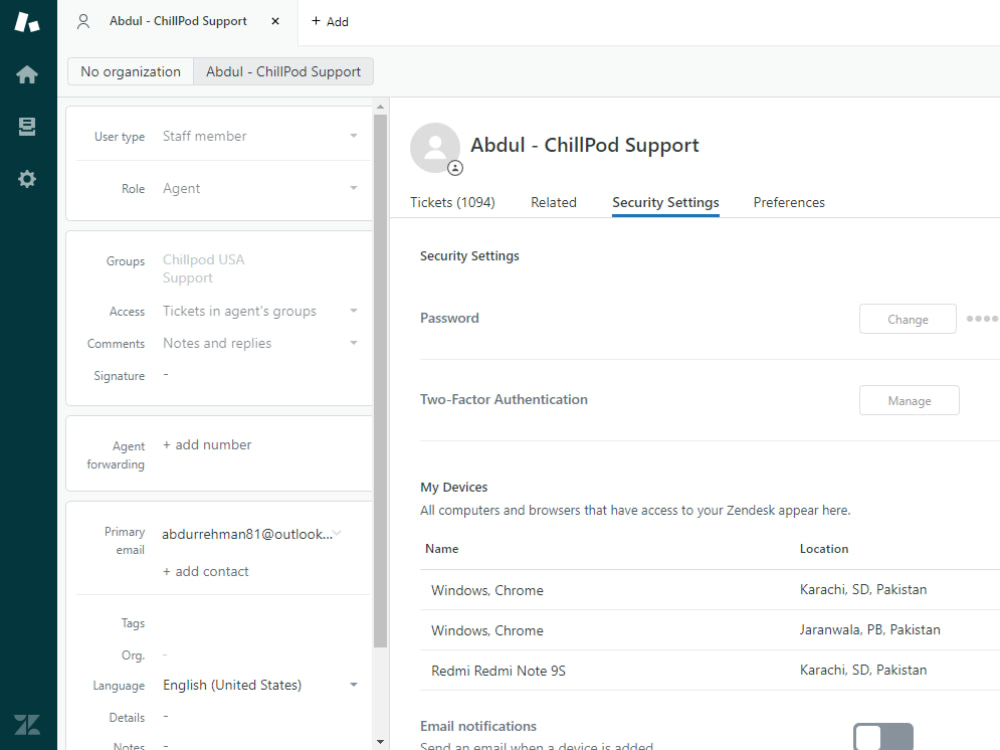Screen dimensions: 1000x750
Task: Click the left panel vertical scrollbar
Action: click(380, 381)
